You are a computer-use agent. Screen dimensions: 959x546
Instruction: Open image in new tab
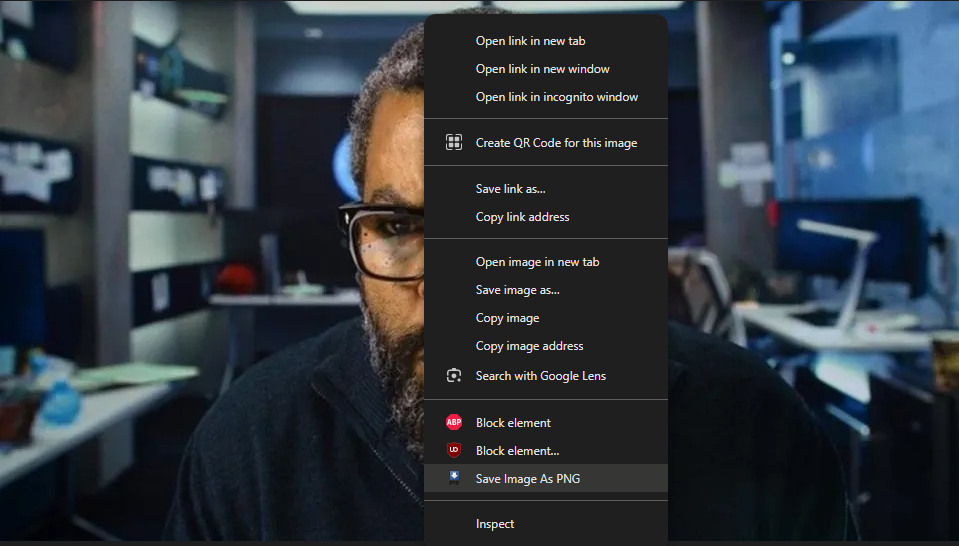coord(546,262)
